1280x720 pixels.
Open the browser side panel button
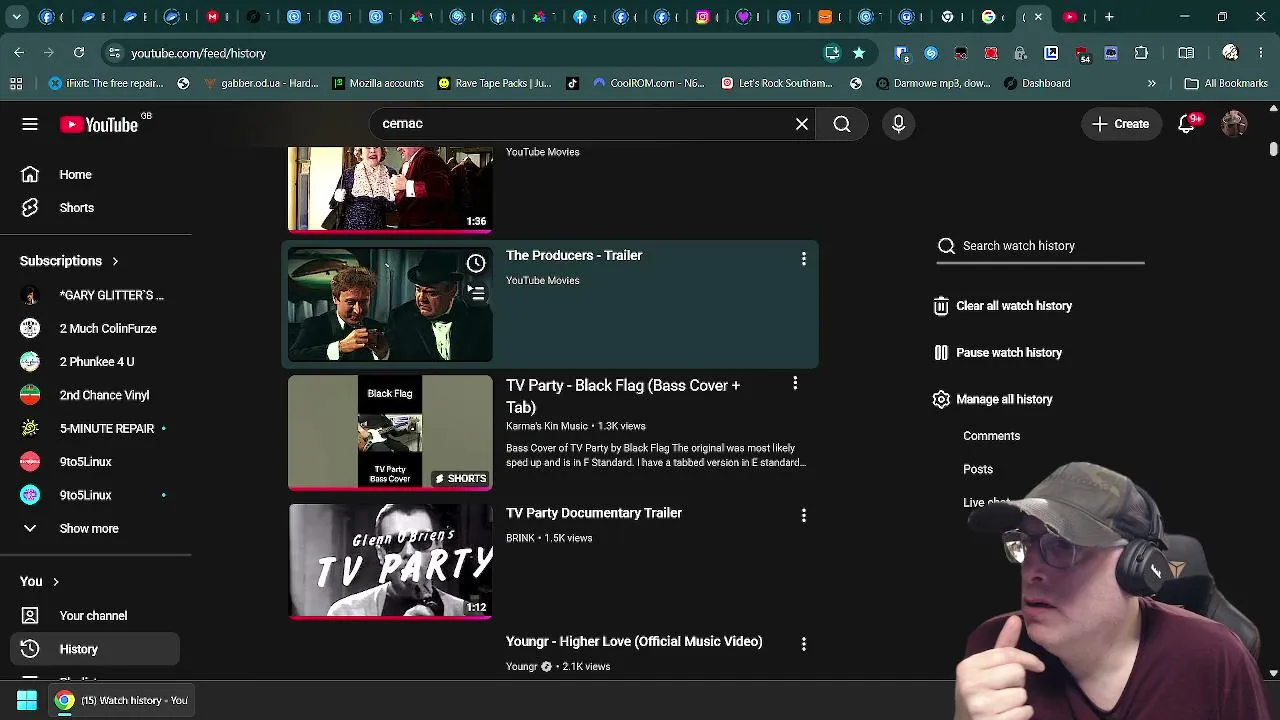click(x=1186, y=53)
